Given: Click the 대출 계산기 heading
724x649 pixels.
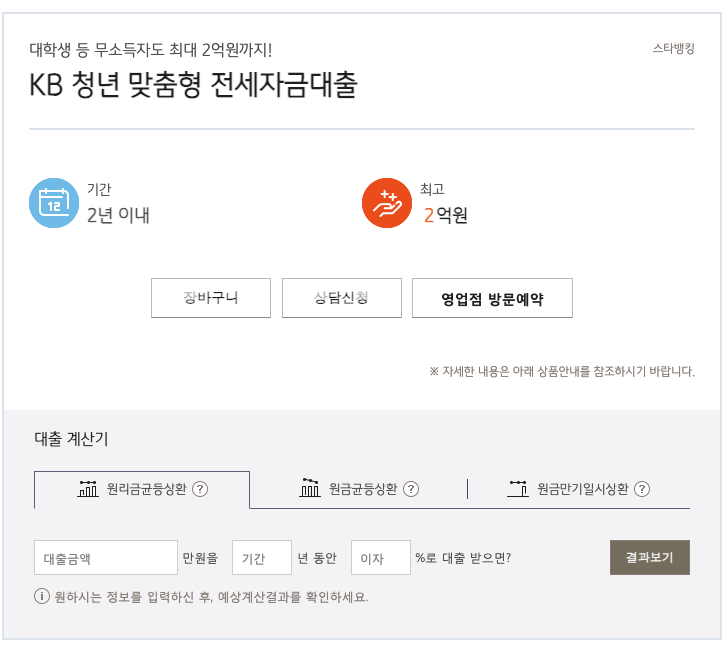Looking at the screenshot, I should [72, 439].
